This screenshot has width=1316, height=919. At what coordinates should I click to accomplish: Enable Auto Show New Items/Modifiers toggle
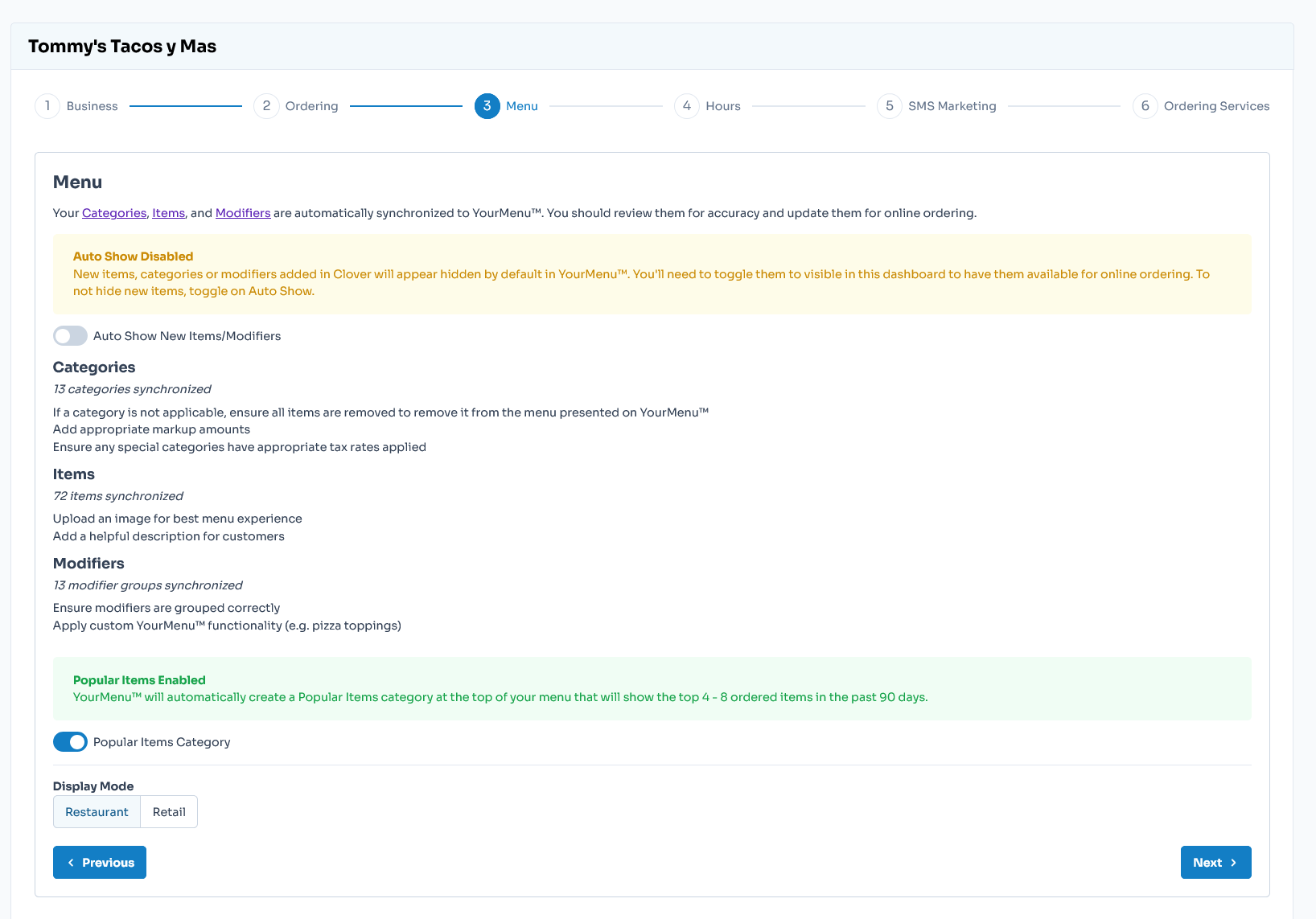70,336
